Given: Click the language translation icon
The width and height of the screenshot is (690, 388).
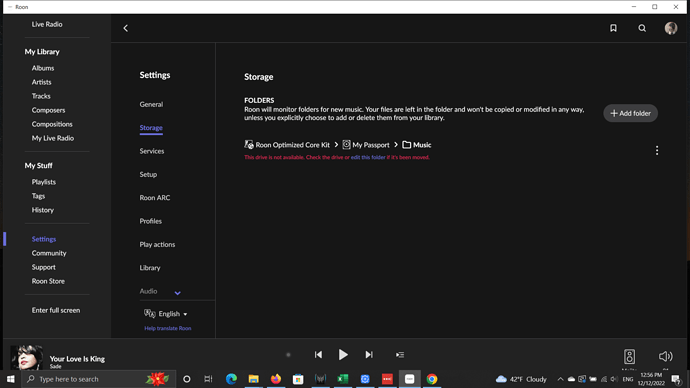Looking at the screenshot, I should click(x=150, y=313).
